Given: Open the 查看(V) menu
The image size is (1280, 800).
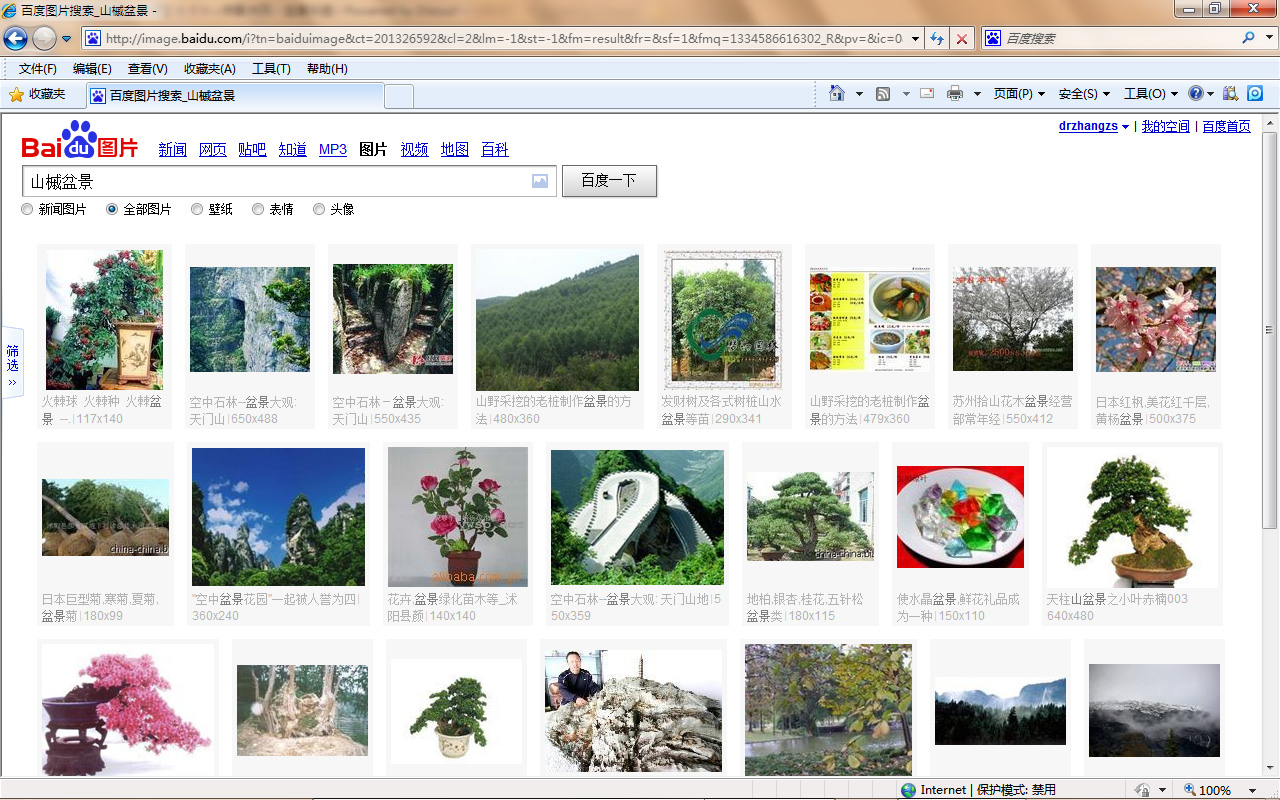Looking at the screenshot, I should pyautogui.click(x=148, y=69).
